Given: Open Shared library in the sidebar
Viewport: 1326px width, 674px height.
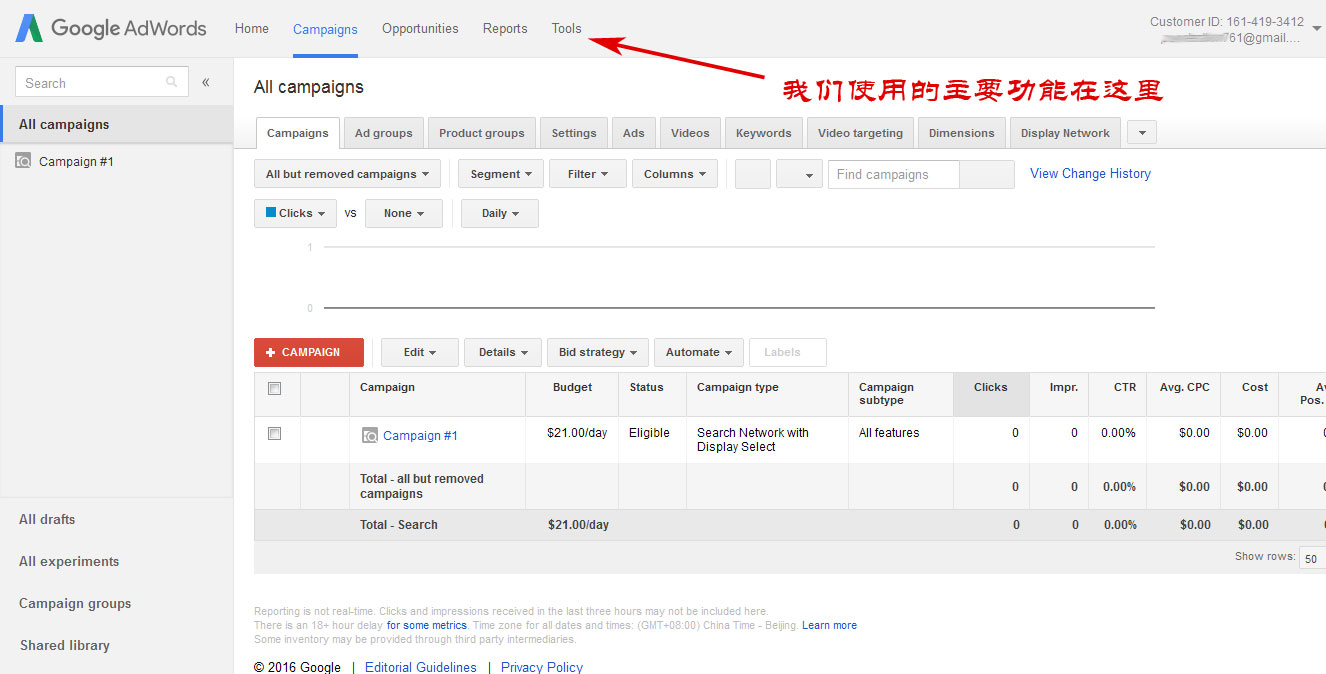Looking at the screenshot, I should coord(65,645).
